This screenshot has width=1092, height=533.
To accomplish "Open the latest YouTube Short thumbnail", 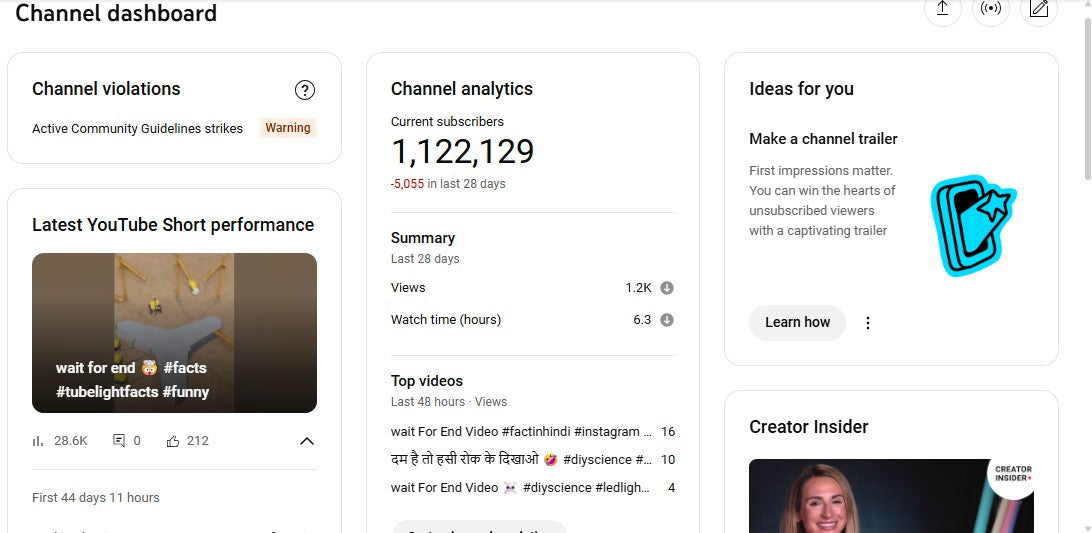I will (174, 332).
